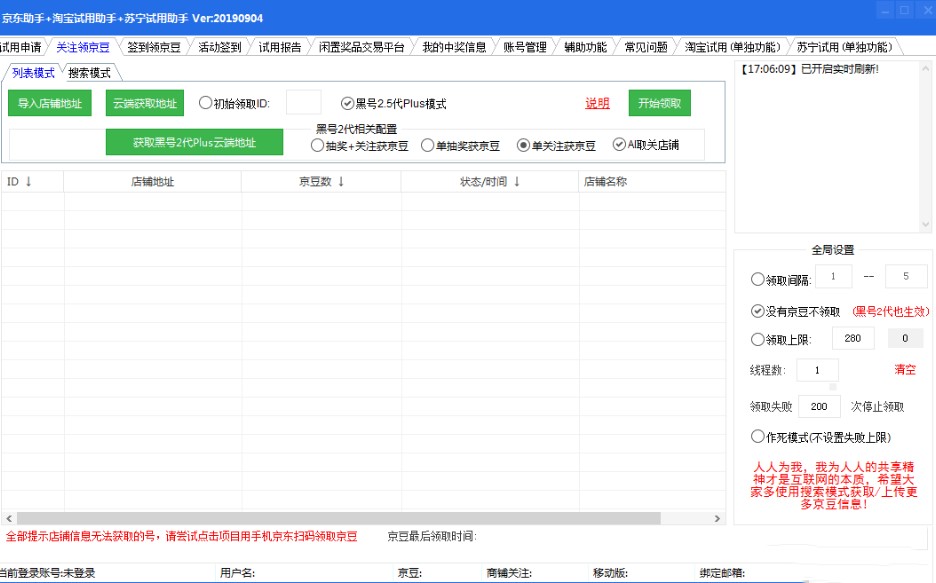Sort by ID column header arrow

tap(28, 182)
